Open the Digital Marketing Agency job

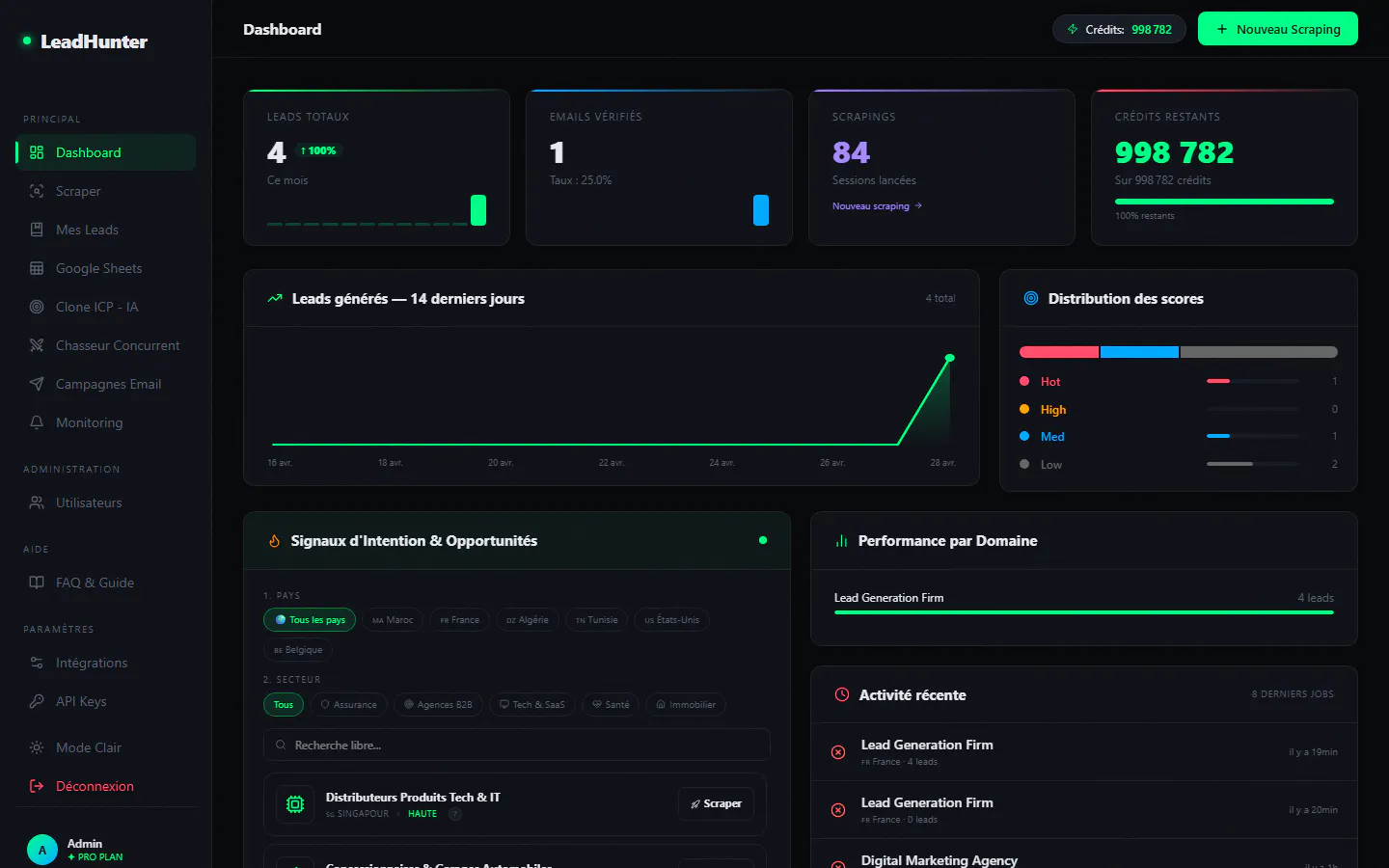pos(1084,854)
